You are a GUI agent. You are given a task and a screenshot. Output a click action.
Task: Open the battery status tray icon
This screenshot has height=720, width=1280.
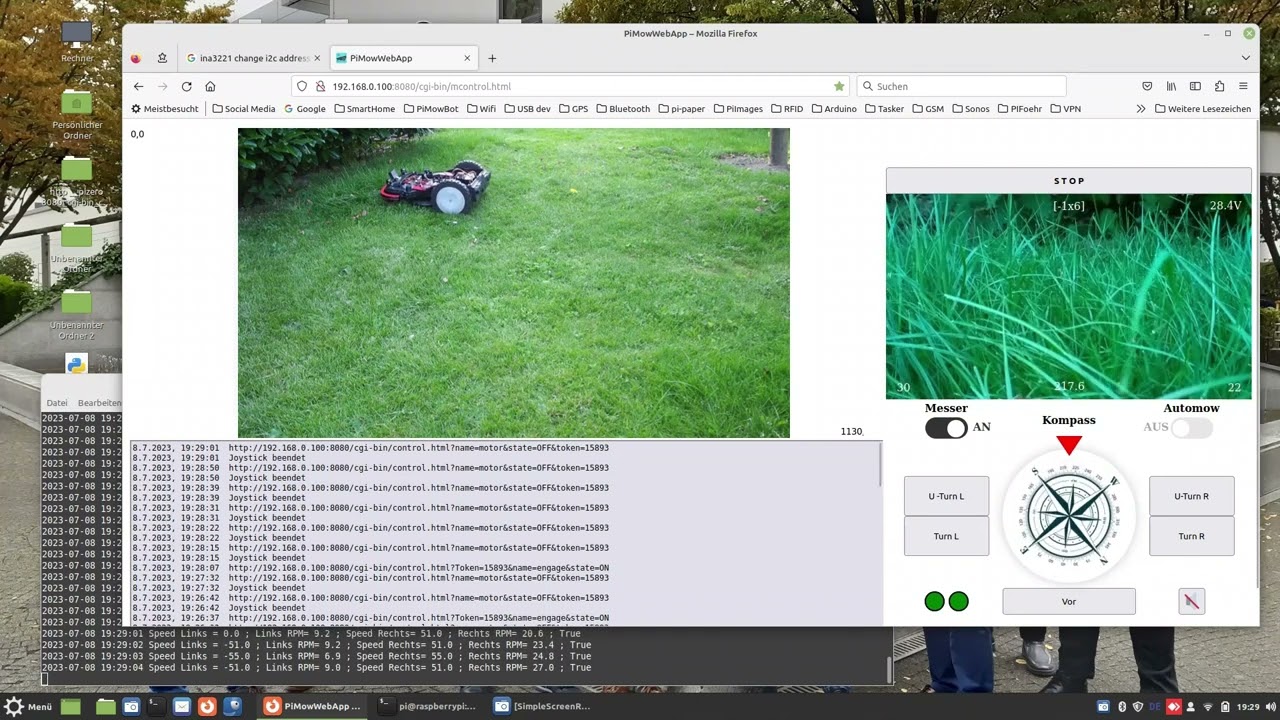coord(1224,706)
